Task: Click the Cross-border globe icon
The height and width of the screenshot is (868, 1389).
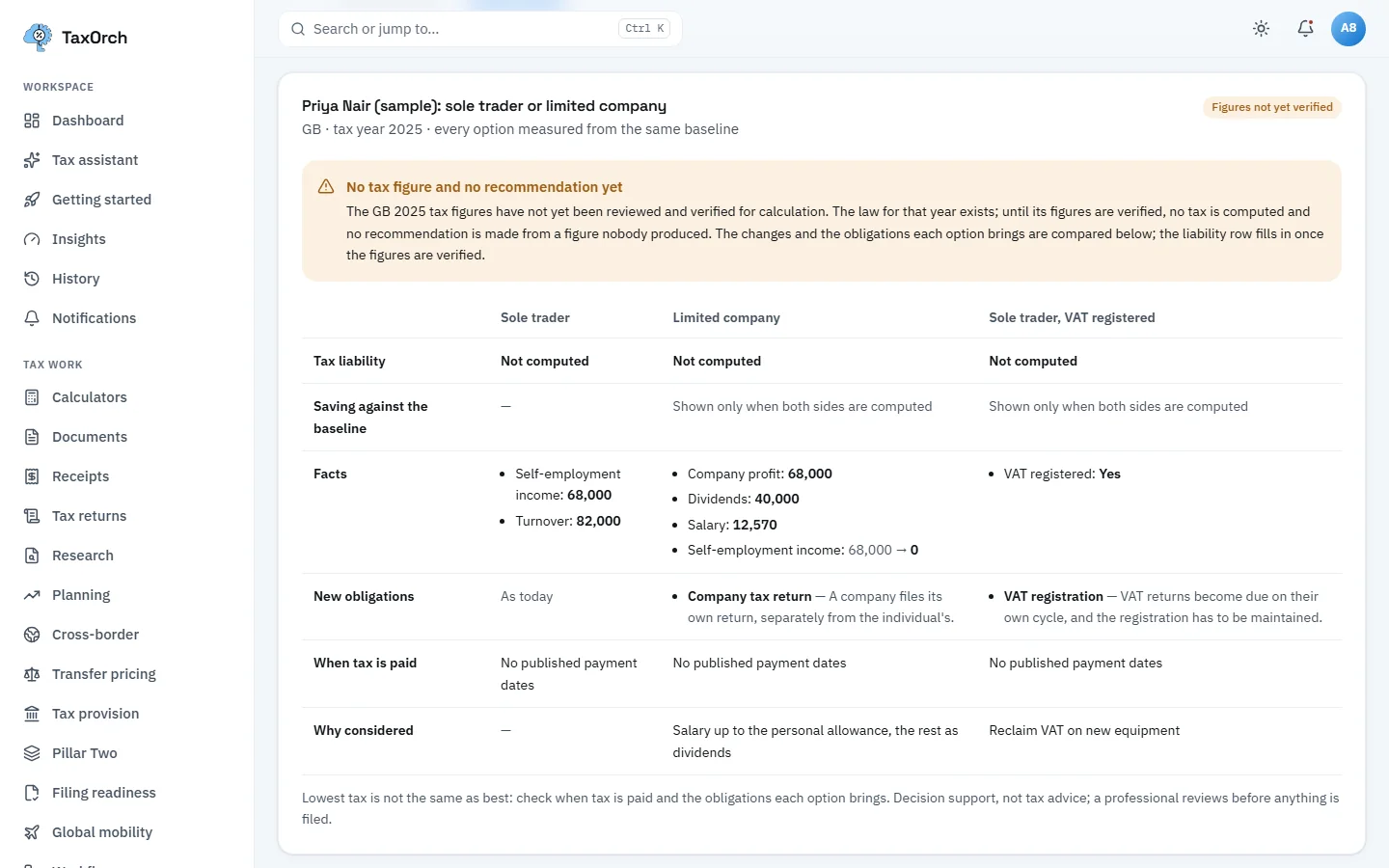Action: (x=32, y=635)
